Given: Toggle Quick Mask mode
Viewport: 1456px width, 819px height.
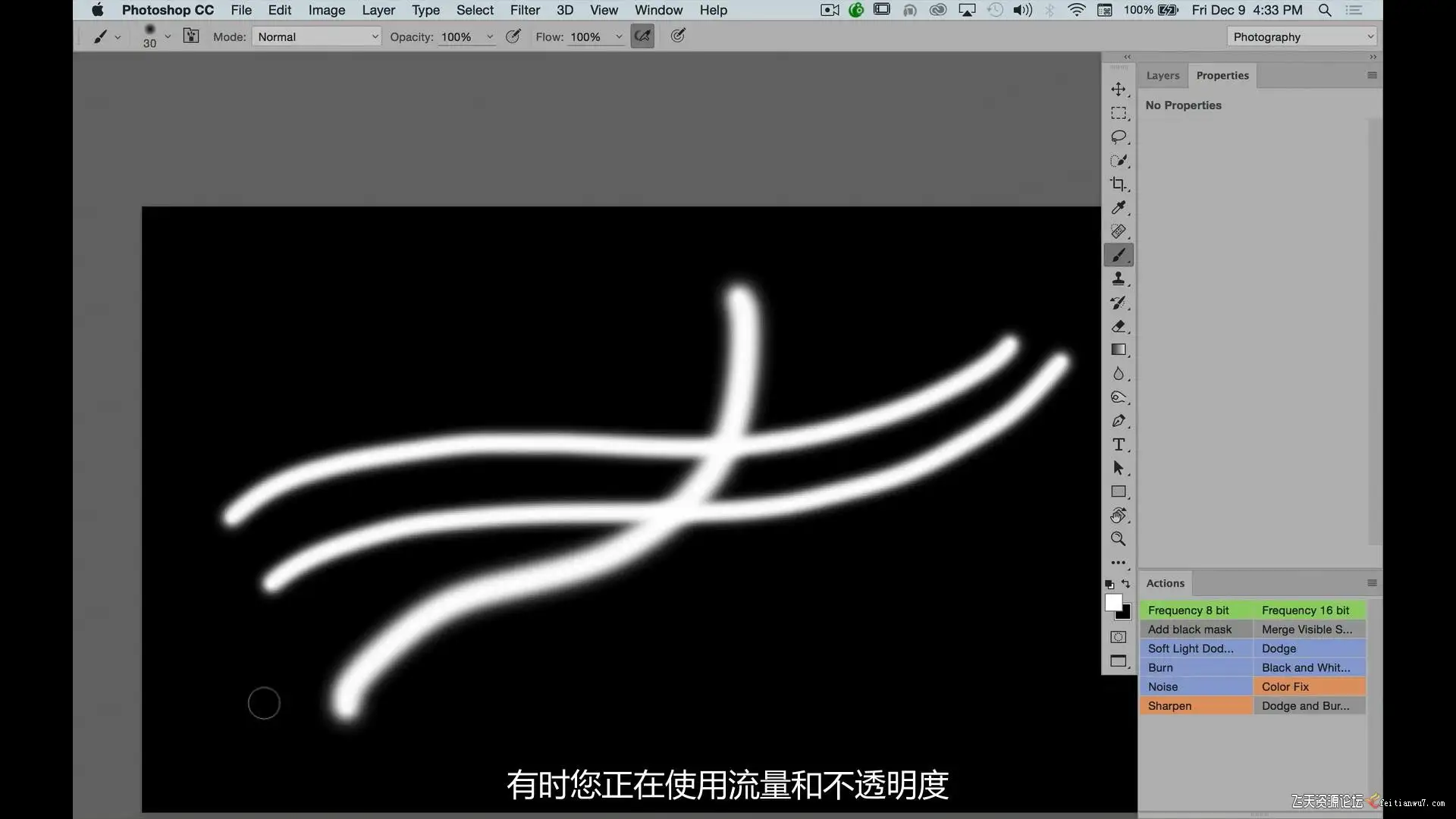Looking at the screenshot, I should pyautogui.click(x=1119, y=637).
